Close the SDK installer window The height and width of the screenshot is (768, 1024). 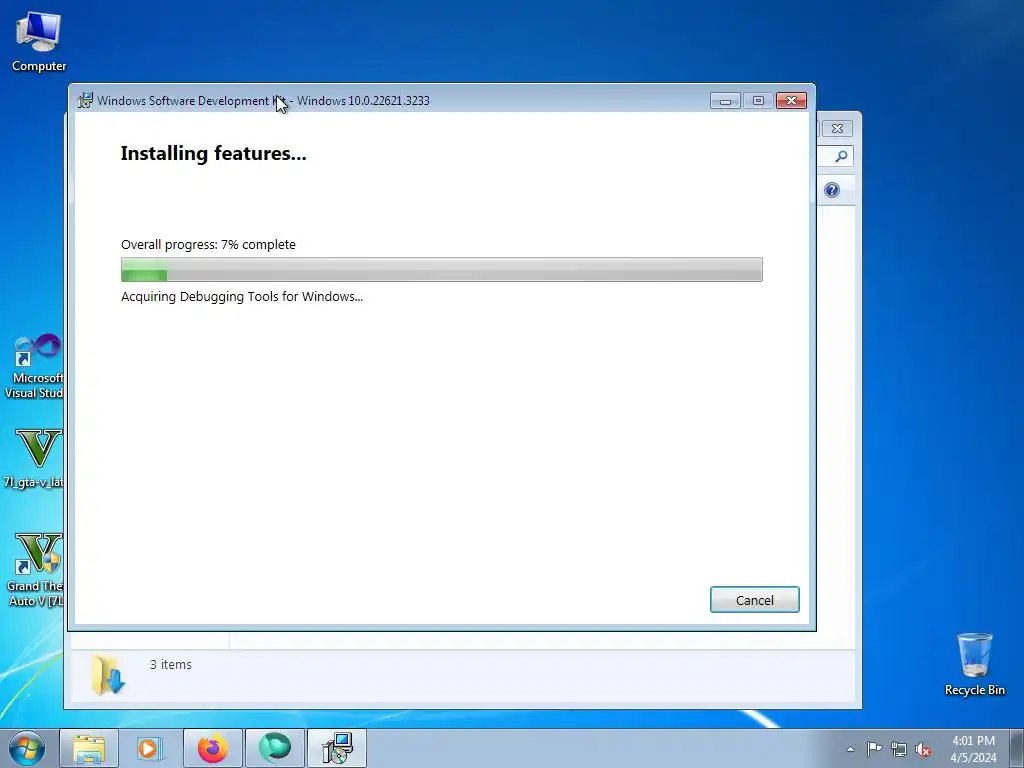point(792,101)
